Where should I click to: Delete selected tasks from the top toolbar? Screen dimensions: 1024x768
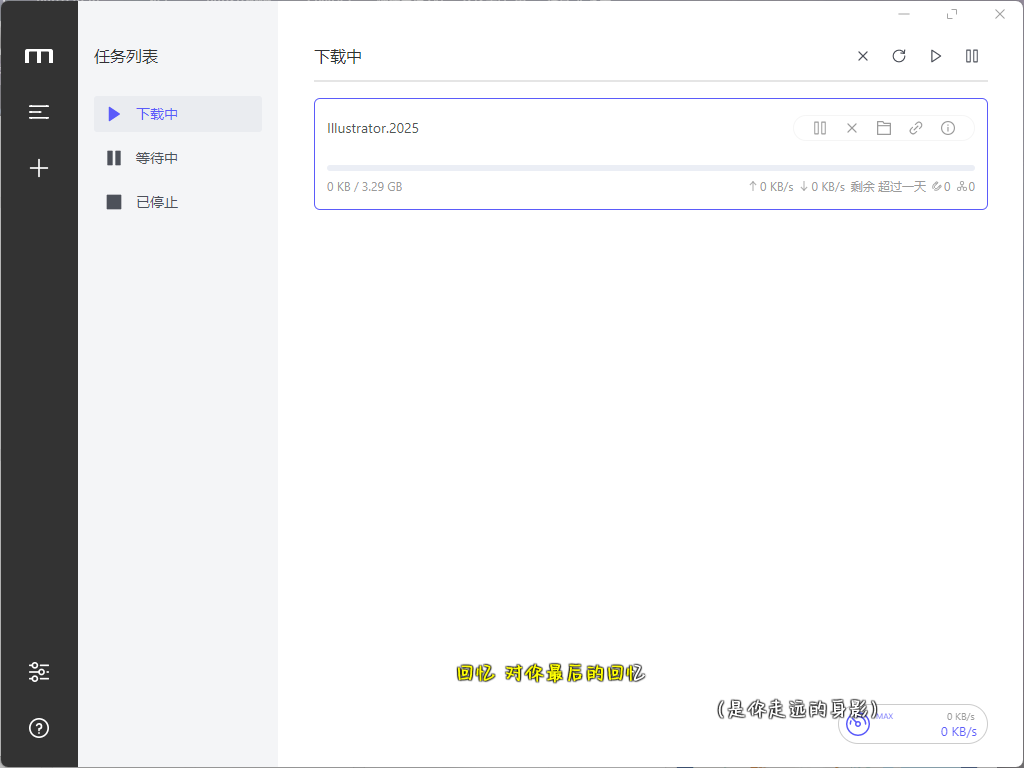pos(863,56)
